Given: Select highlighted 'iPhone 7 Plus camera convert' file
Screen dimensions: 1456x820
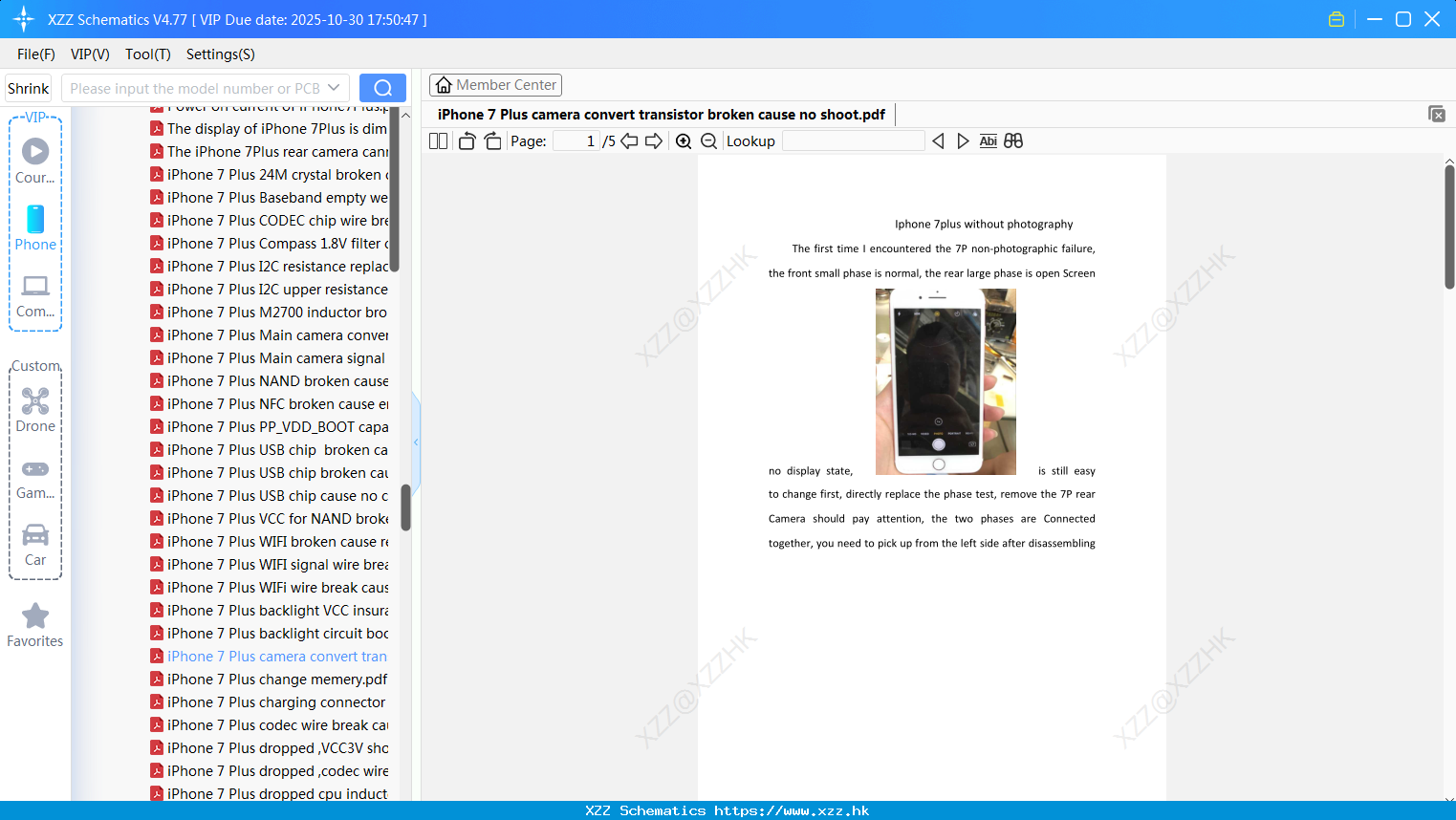Looking at the screenshot, I should tap(270, 657).
